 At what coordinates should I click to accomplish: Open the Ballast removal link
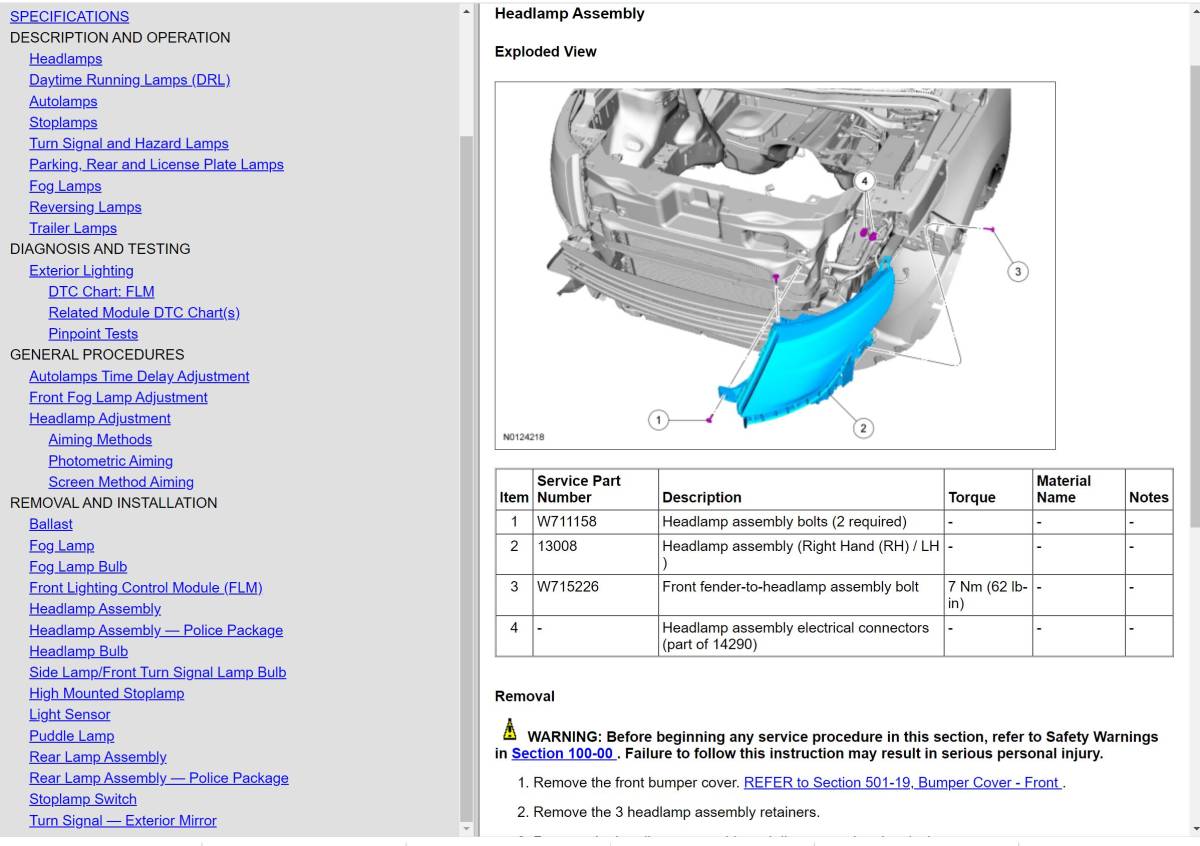pyautogui.click(x=50, y=524)
